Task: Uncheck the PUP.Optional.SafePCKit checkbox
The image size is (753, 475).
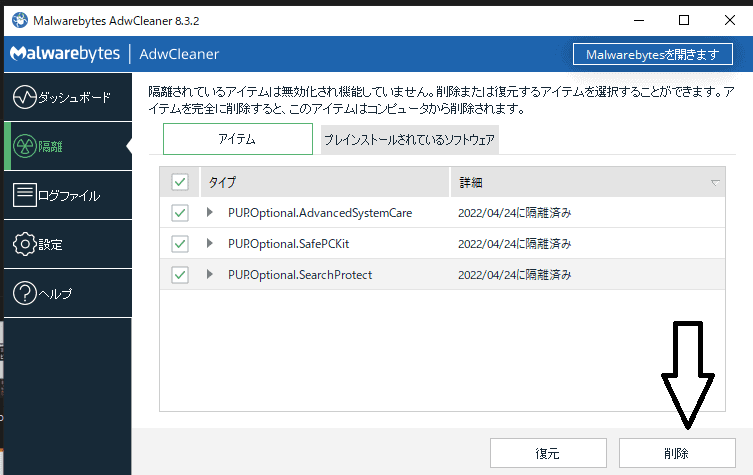Action: [x=180, y=244]
